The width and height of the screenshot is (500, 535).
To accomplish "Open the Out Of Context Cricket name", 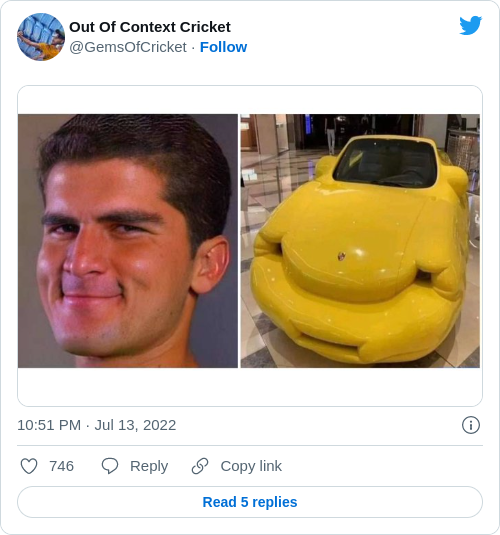I will (150, 27).
